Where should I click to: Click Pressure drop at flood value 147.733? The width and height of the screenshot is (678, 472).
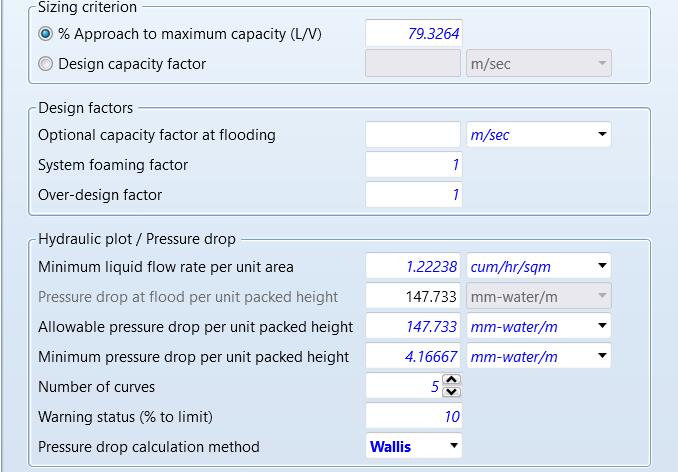[413, 297]
